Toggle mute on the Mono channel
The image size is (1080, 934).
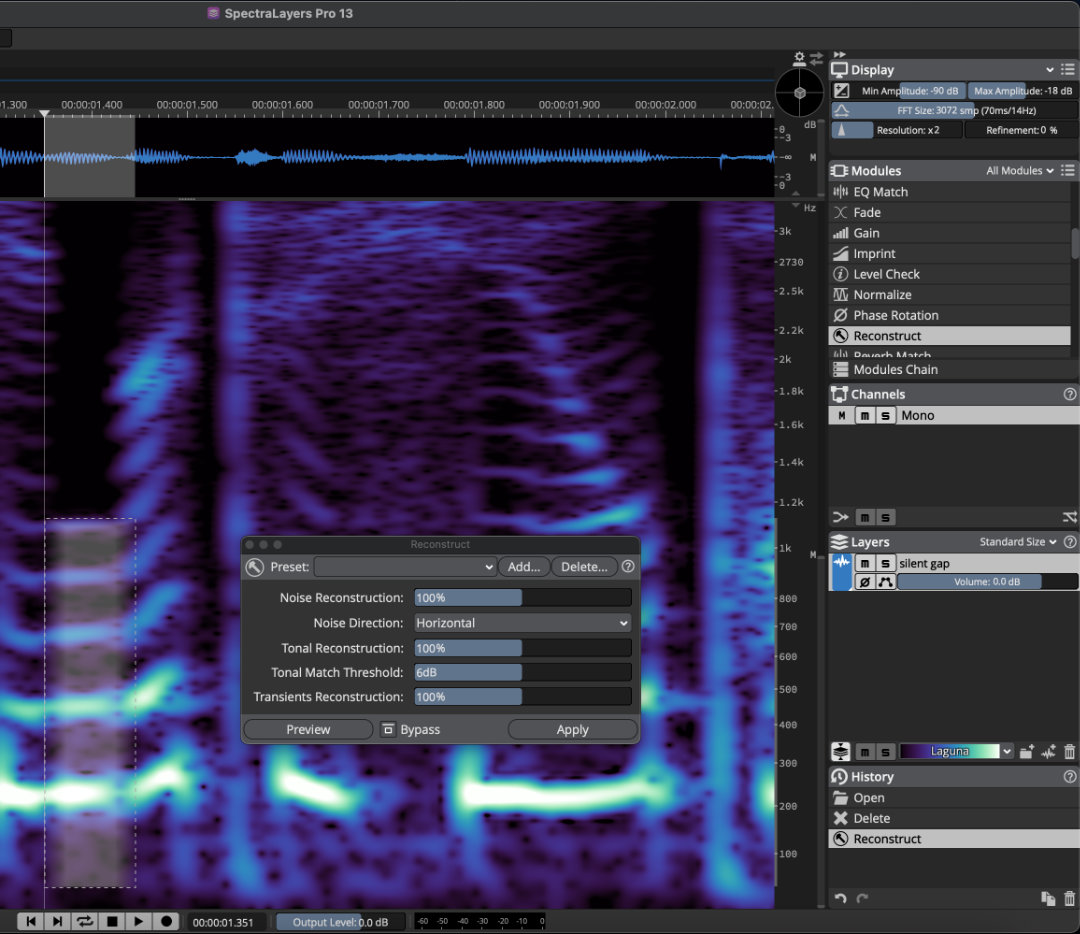click(x=864, y=415)
